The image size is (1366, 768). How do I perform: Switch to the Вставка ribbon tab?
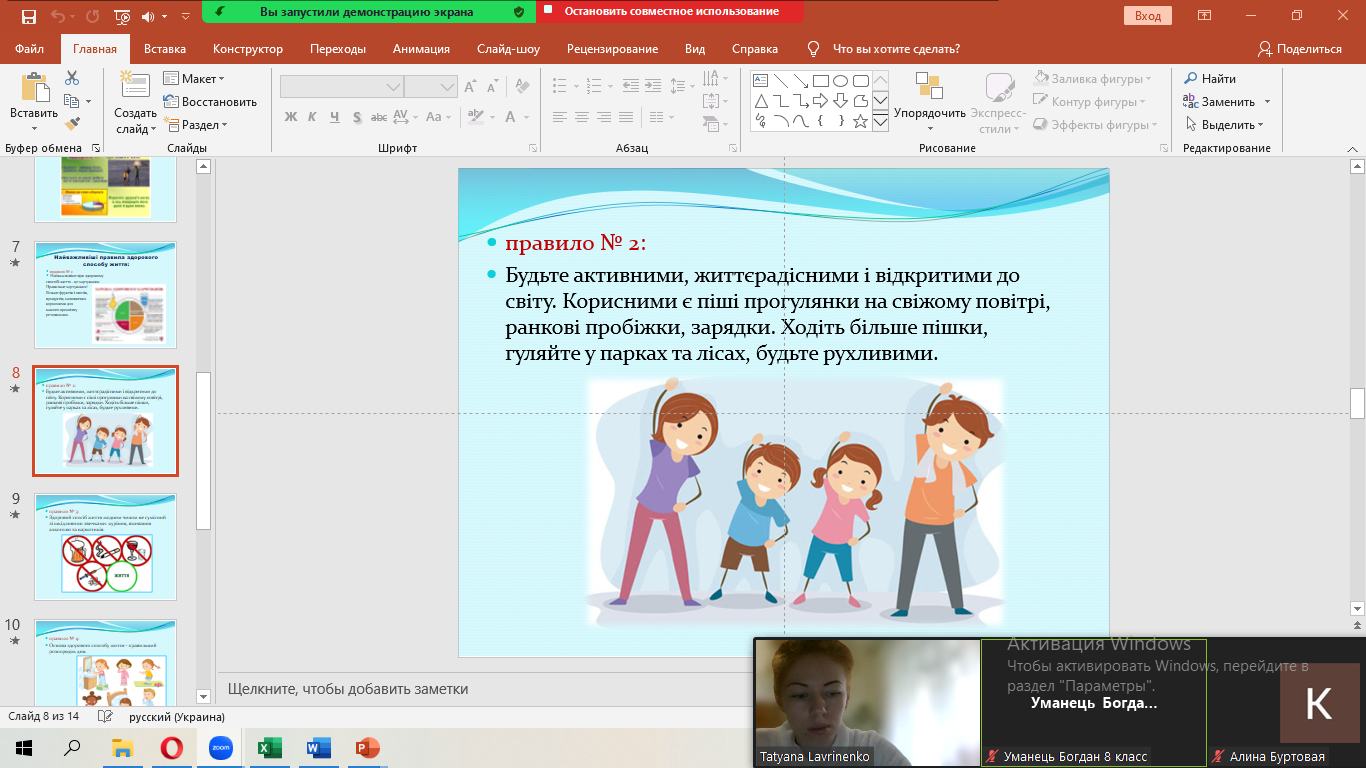[x=165, y=49]
